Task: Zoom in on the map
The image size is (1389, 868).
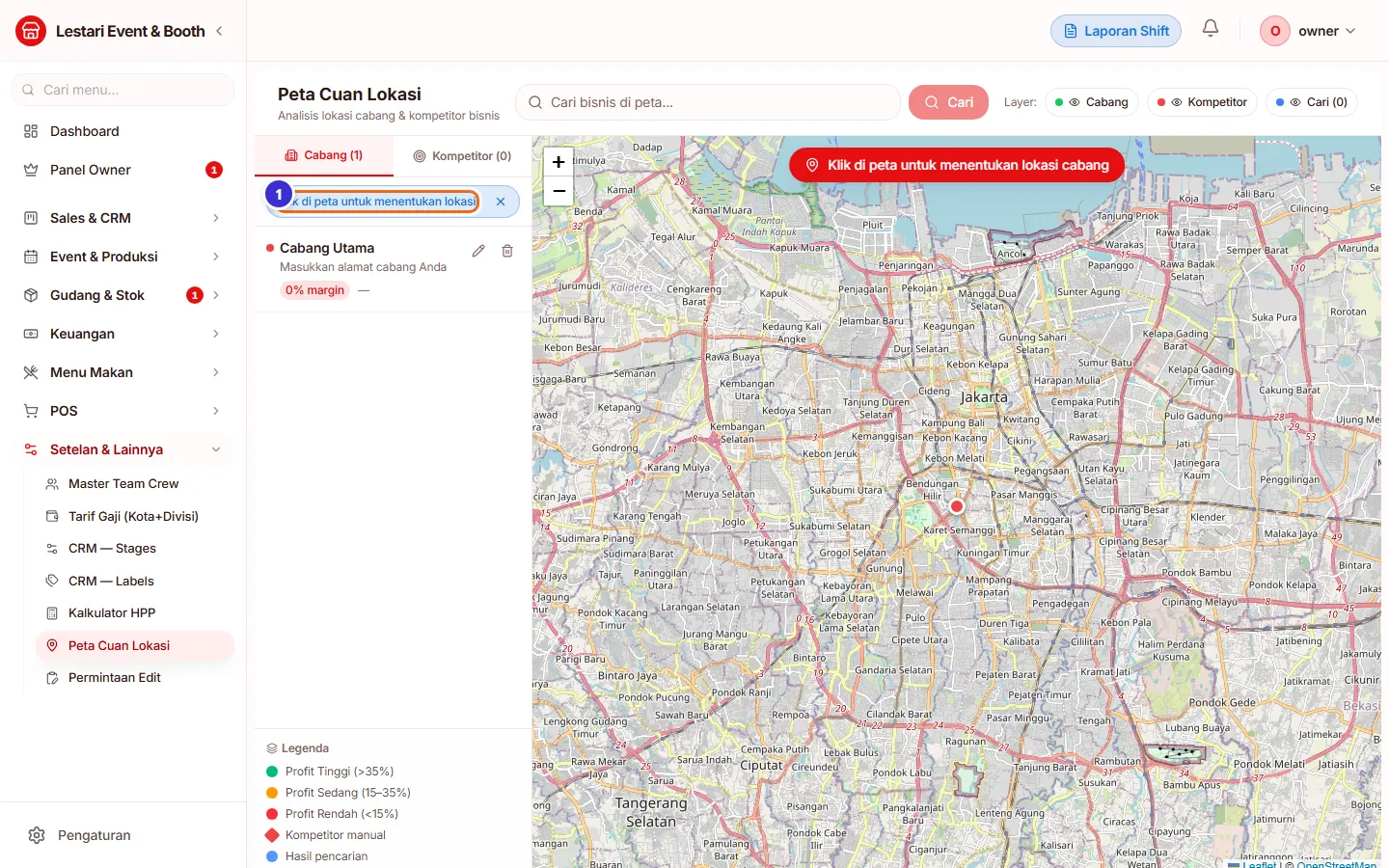Action: pos(558,162)
